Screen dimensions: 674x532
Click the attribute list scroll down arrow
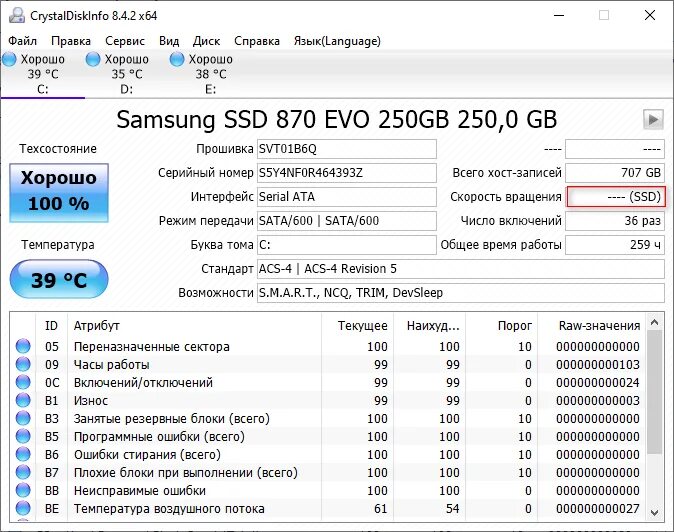[x=655, y=513]
